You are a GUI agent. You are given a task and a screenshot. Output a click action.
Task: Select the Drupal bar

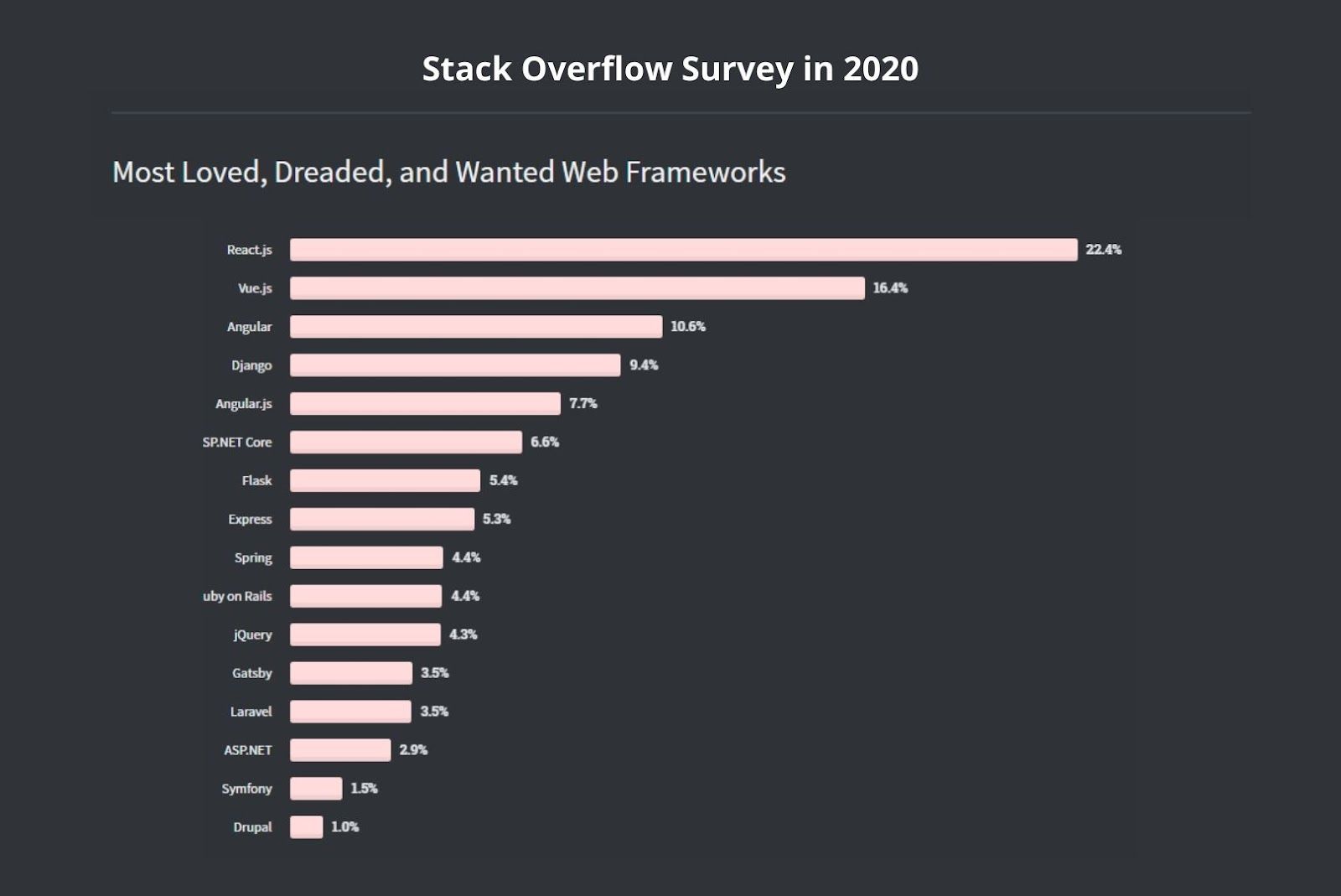pyautogui.click(x=306, y=828)
